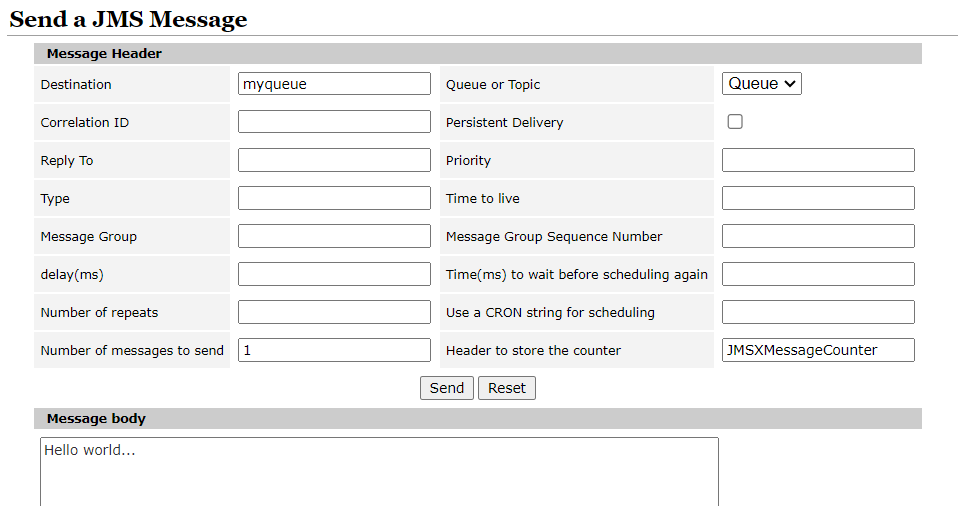The width and height of the screenshot is (966, 506).
Task: Select the Message Header section title
Action: pyautogui.click(x=104, y=54)
